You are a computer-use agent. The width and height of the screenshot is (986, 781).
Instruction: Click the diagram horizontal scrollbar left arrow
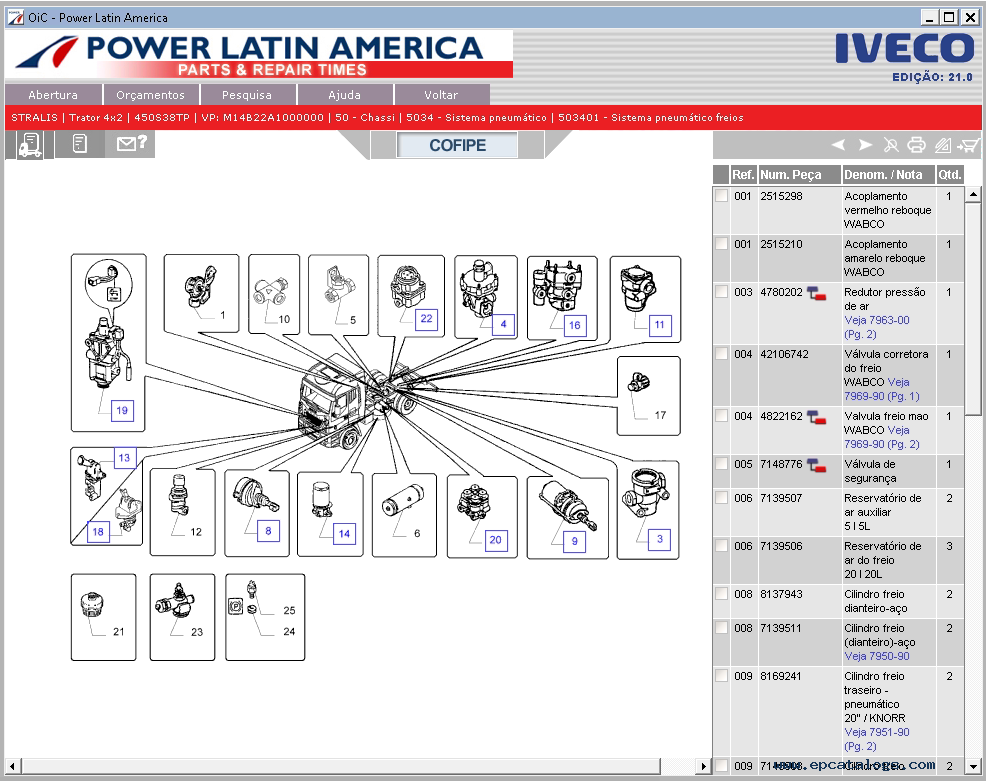coord(13,766)
